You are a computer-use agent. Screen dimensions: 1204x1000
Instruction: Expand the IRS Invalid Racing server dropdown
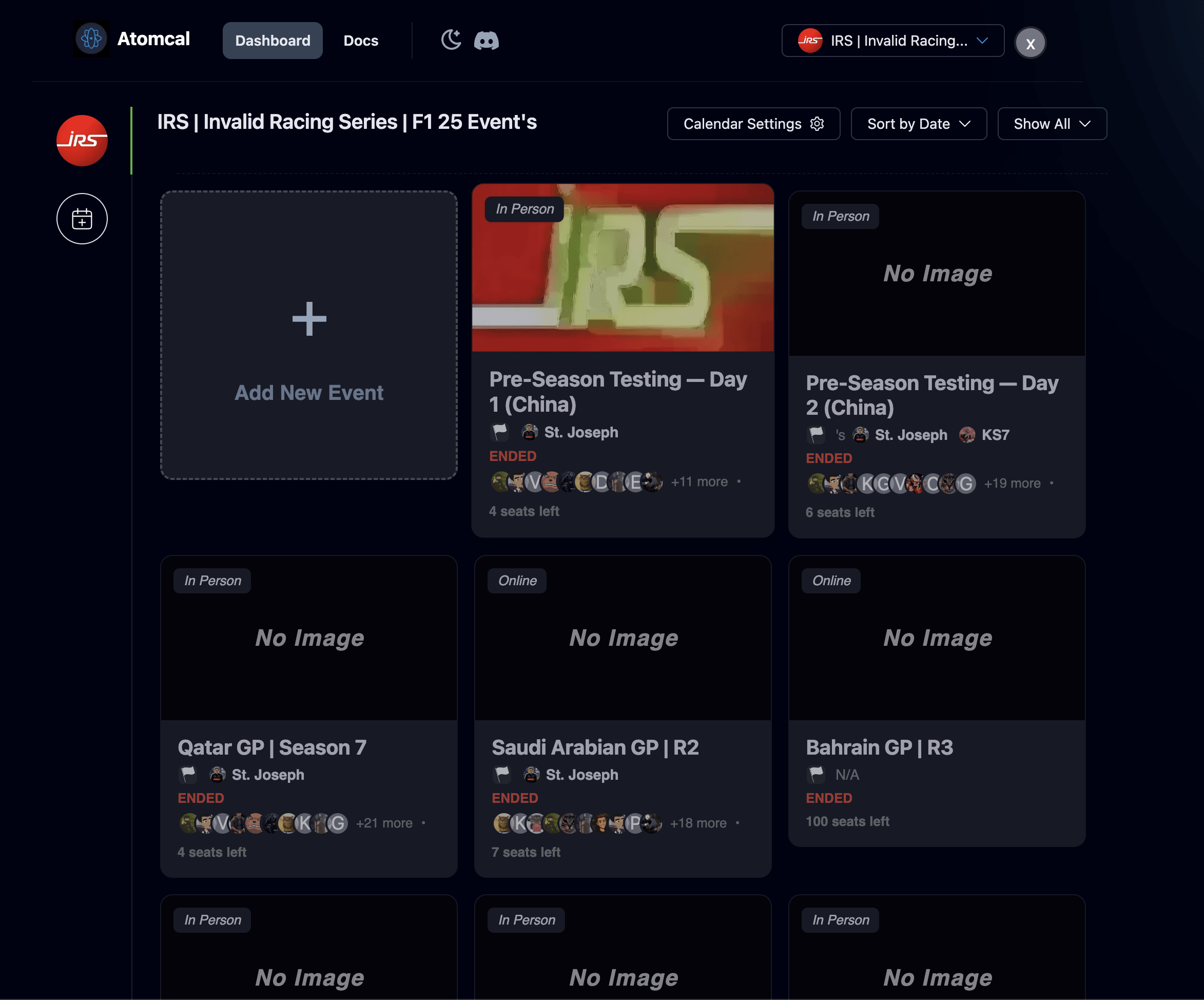click(x=892, y=41)
